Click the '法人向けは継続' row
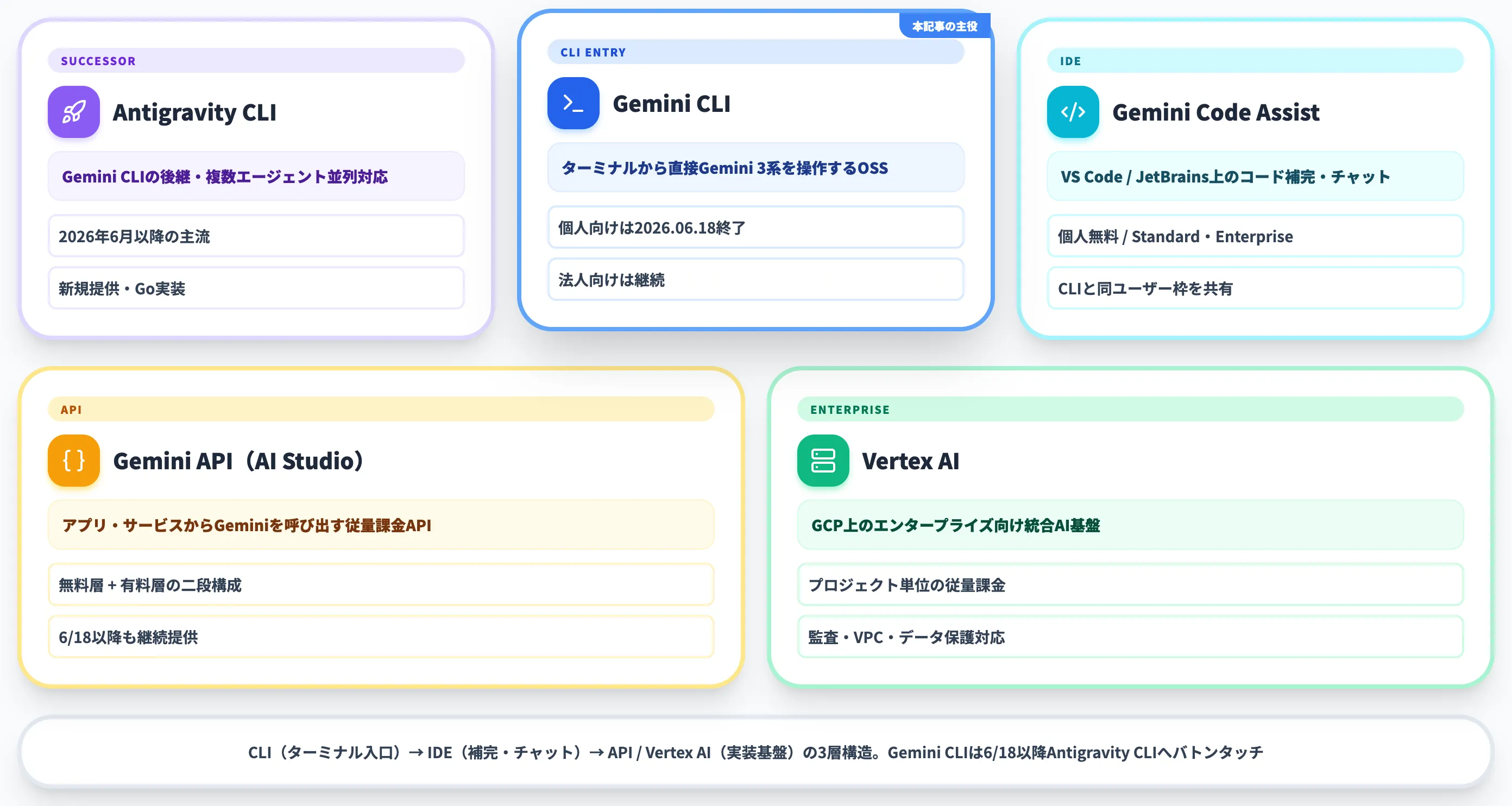 (755, 279)
